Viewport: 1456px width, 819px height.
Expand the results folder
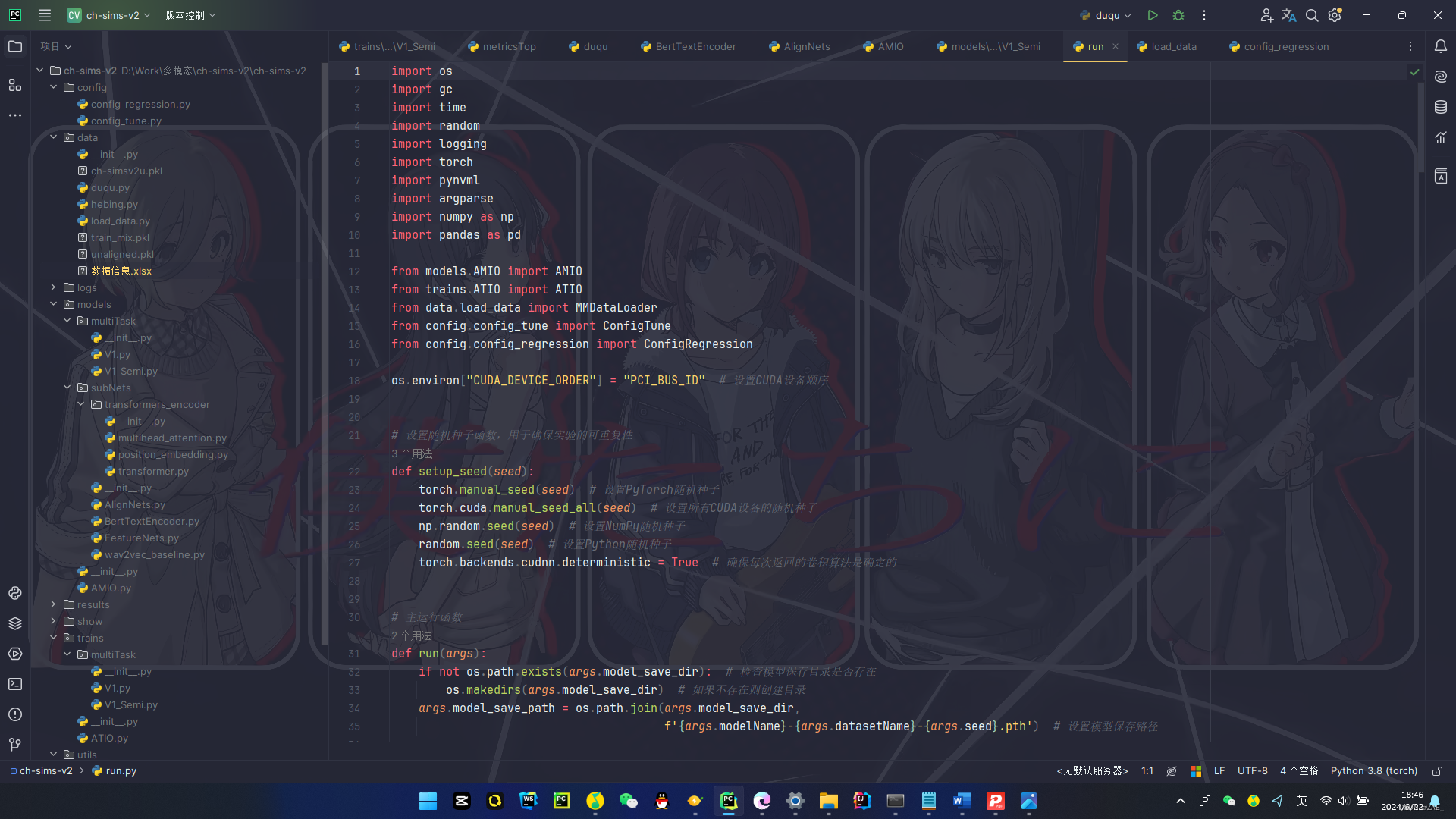(x=54, y=604)
